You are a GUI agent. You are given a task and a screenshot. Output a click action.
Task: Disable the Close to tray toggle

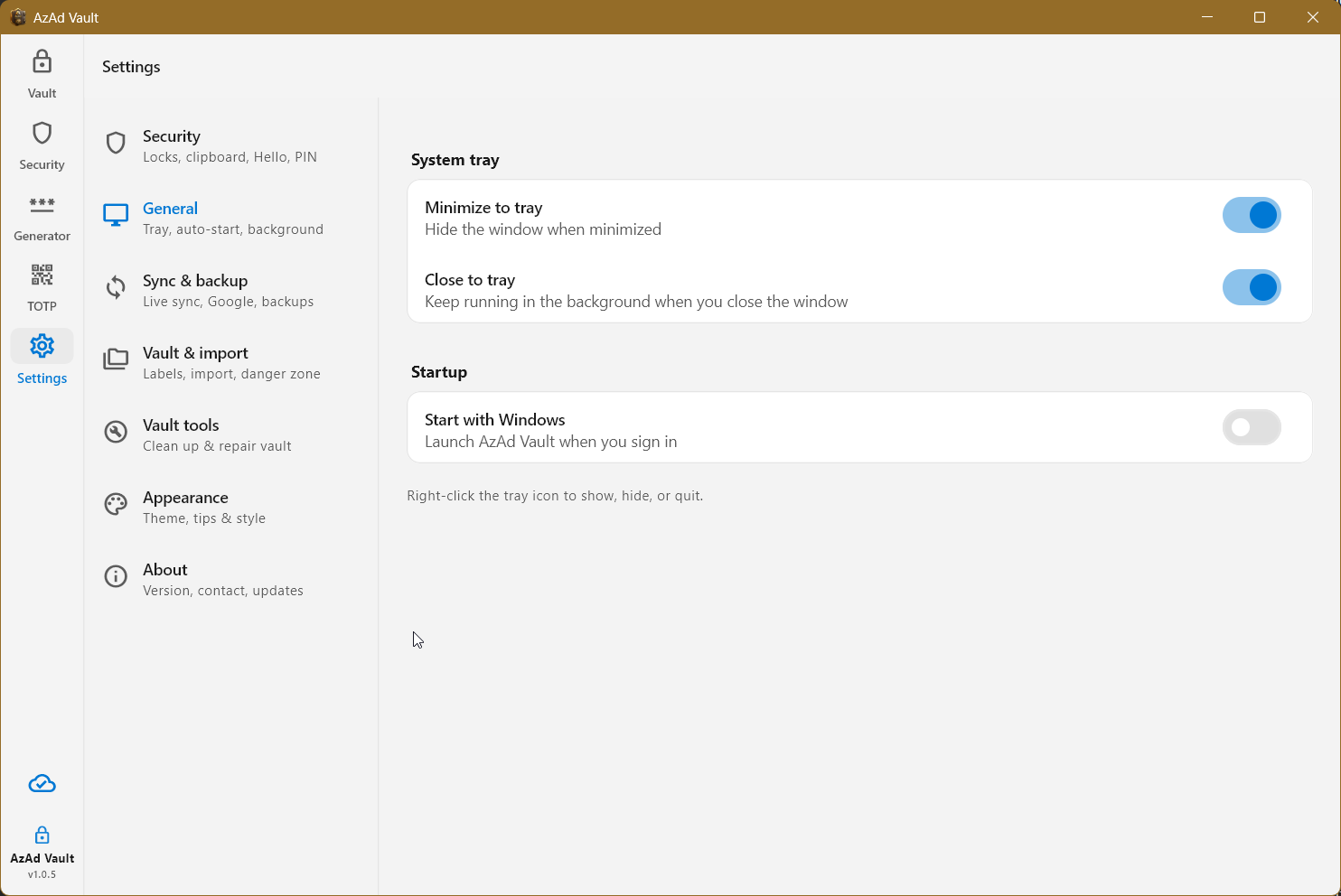[x=1252, y=287]
